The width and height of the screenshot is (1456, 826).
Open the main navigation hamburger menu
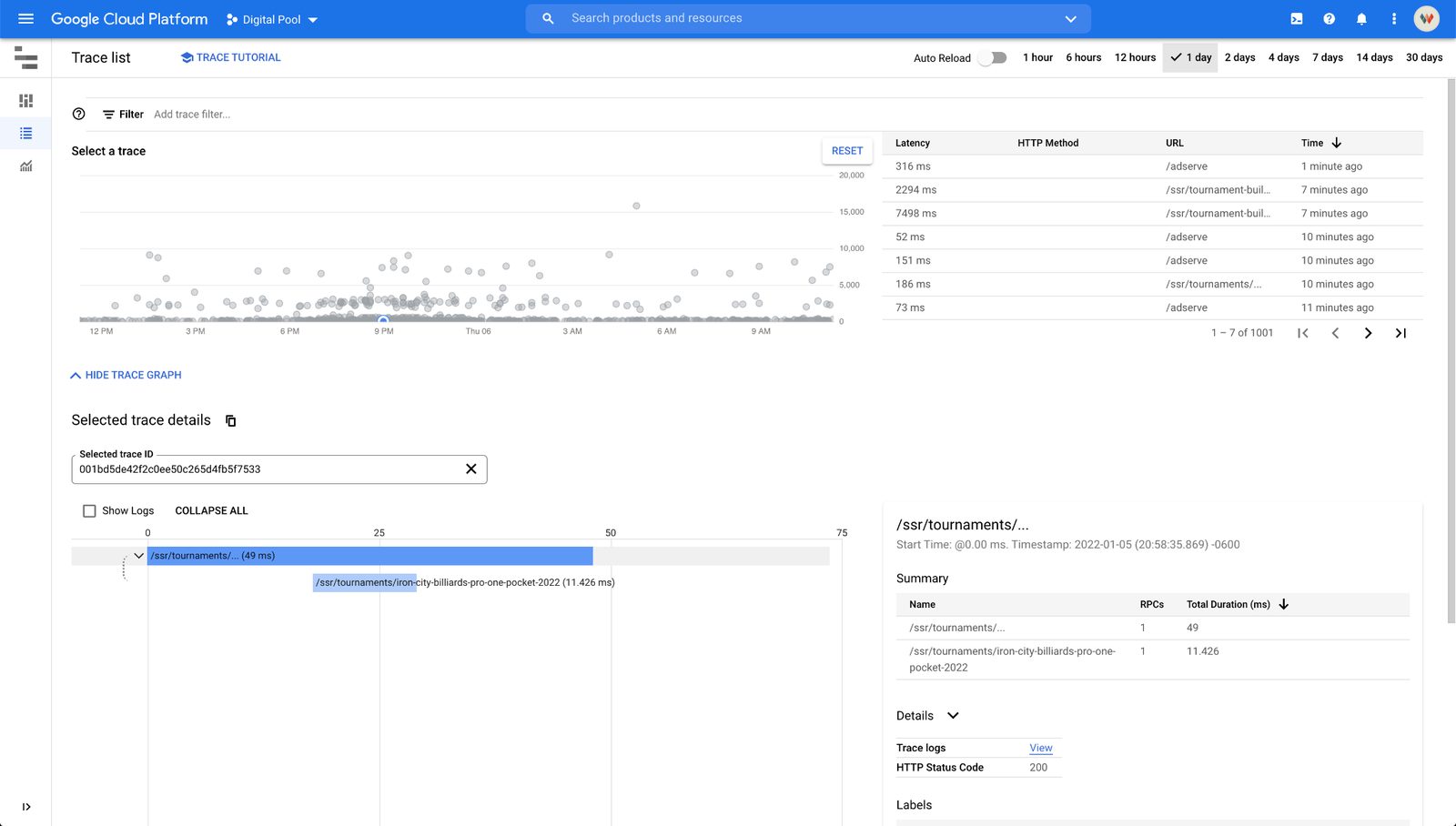click(x=25, y=19)
